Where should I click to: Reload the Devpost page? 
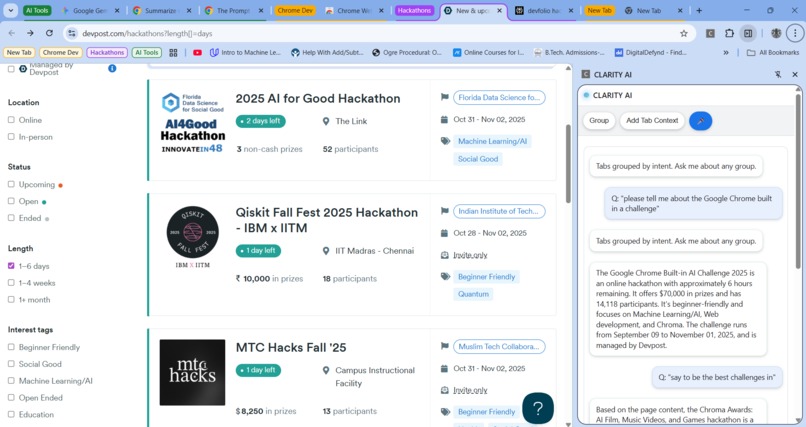[x=49, y=33]
